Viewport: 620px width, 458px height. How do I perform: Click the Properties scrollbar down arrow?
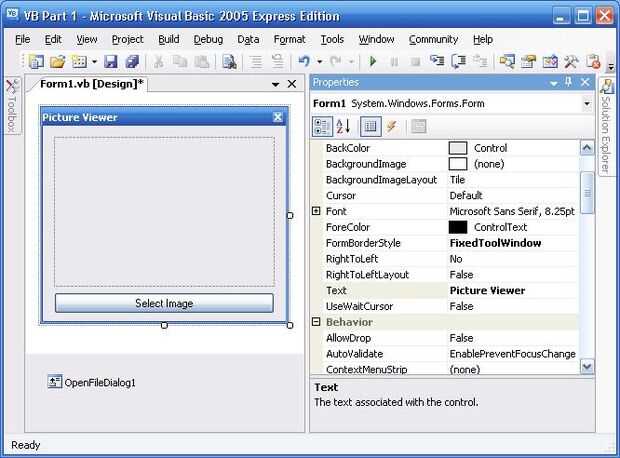(587, 367)
